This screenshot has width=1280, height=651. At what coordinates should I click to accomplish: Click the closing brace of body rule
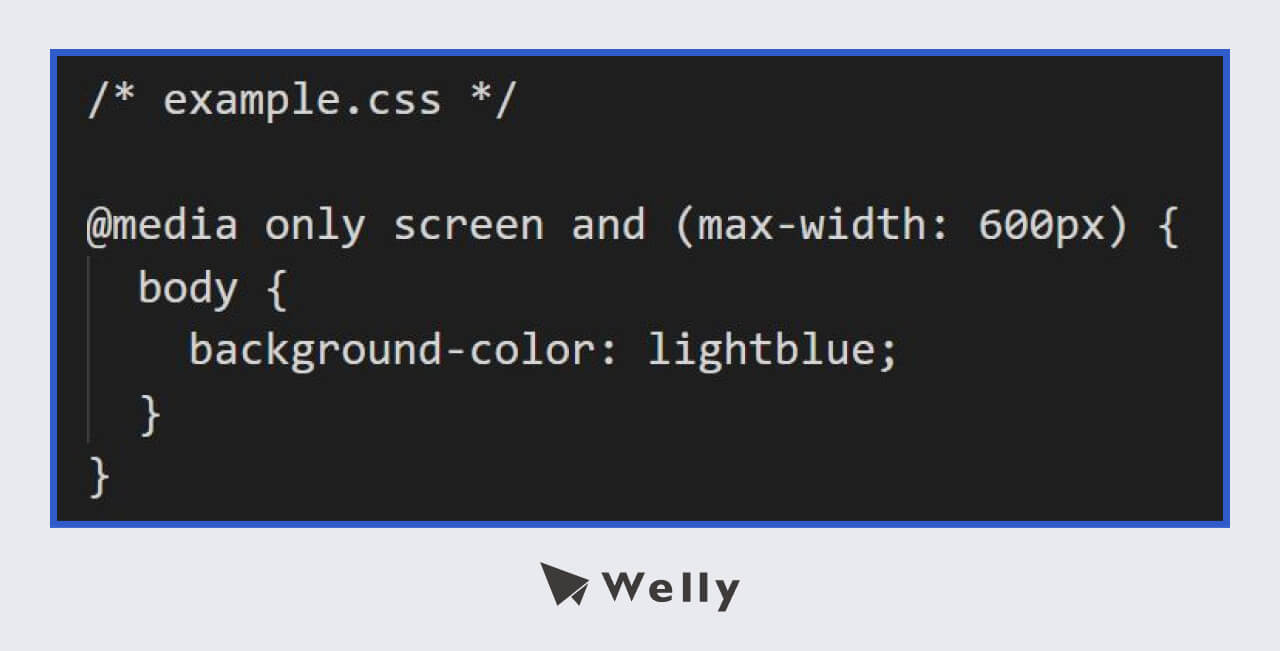click(x=150, y=415)
